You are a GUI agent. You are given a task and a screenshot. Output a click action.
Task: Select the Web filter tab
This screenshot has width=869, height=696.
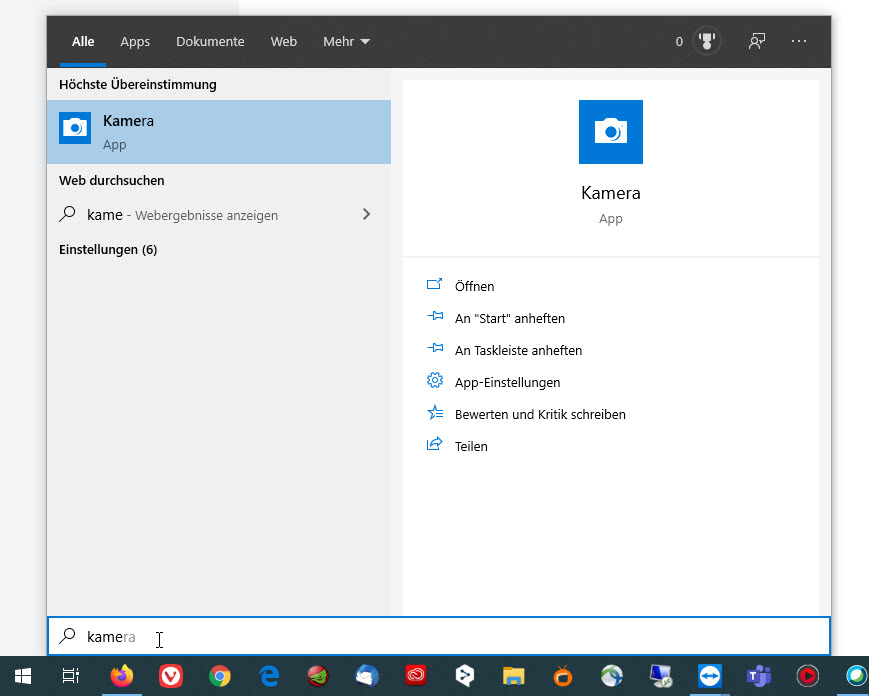(x=284, y=42)
